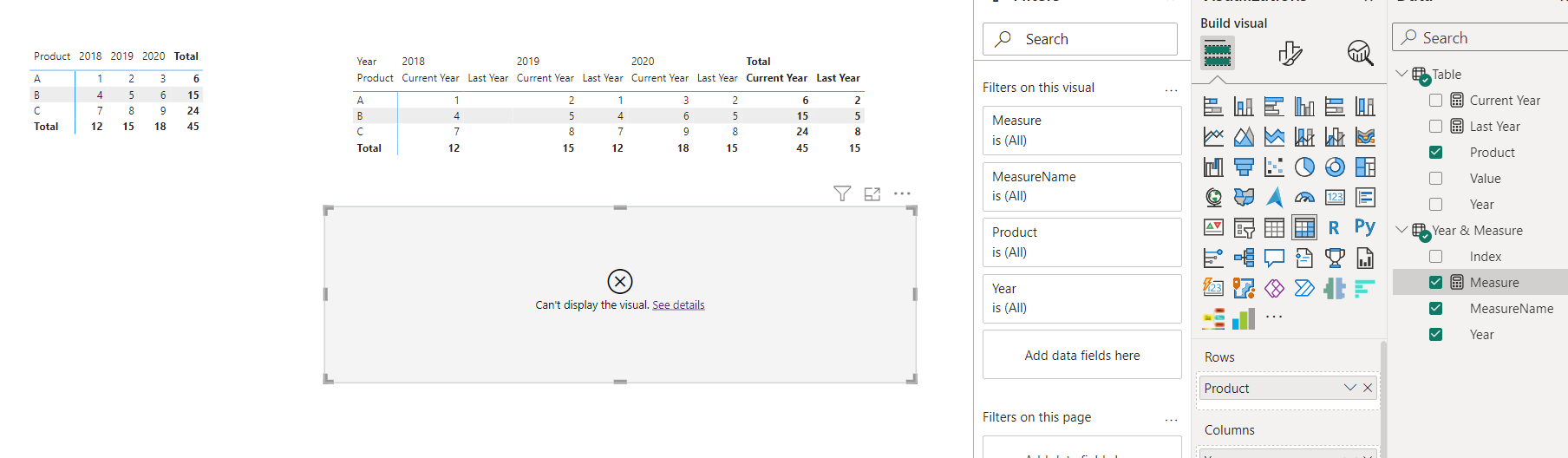Select the waterfall chart visual
Viewport: 1568px width, 458px height.
tap(1213, 167)
